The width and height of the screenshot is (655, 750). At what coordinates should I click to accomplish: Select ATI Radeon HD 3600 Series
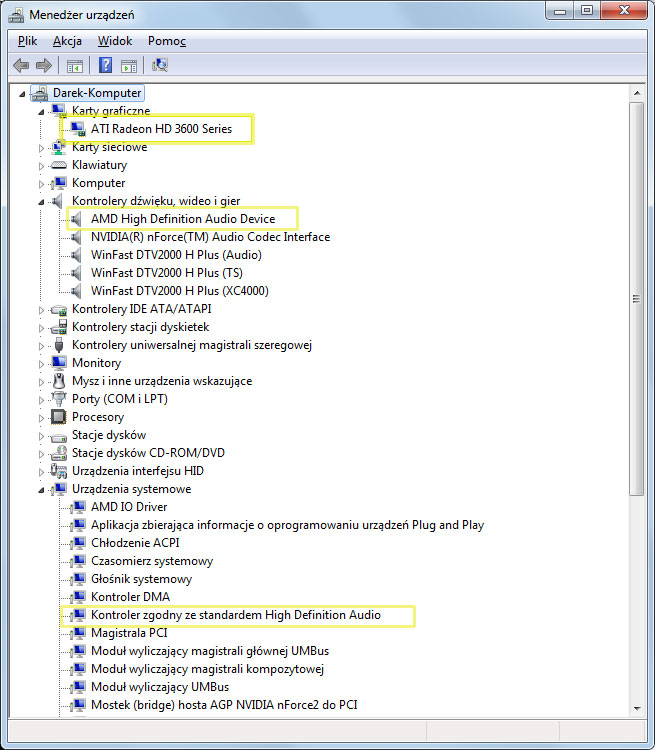161,129
